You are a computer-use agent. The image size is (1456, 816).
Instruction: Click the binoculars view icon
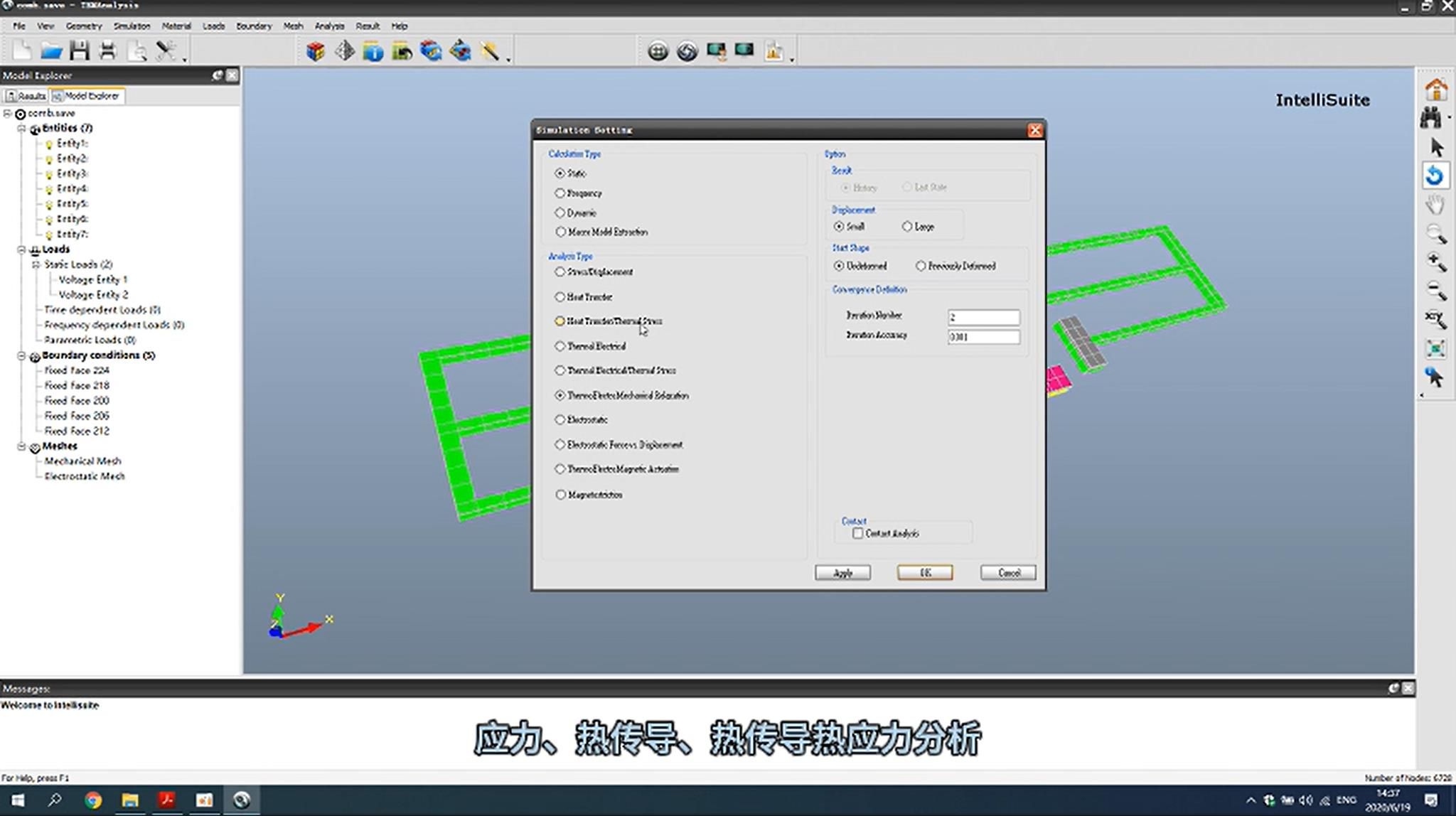click(x=1430, y=117)
